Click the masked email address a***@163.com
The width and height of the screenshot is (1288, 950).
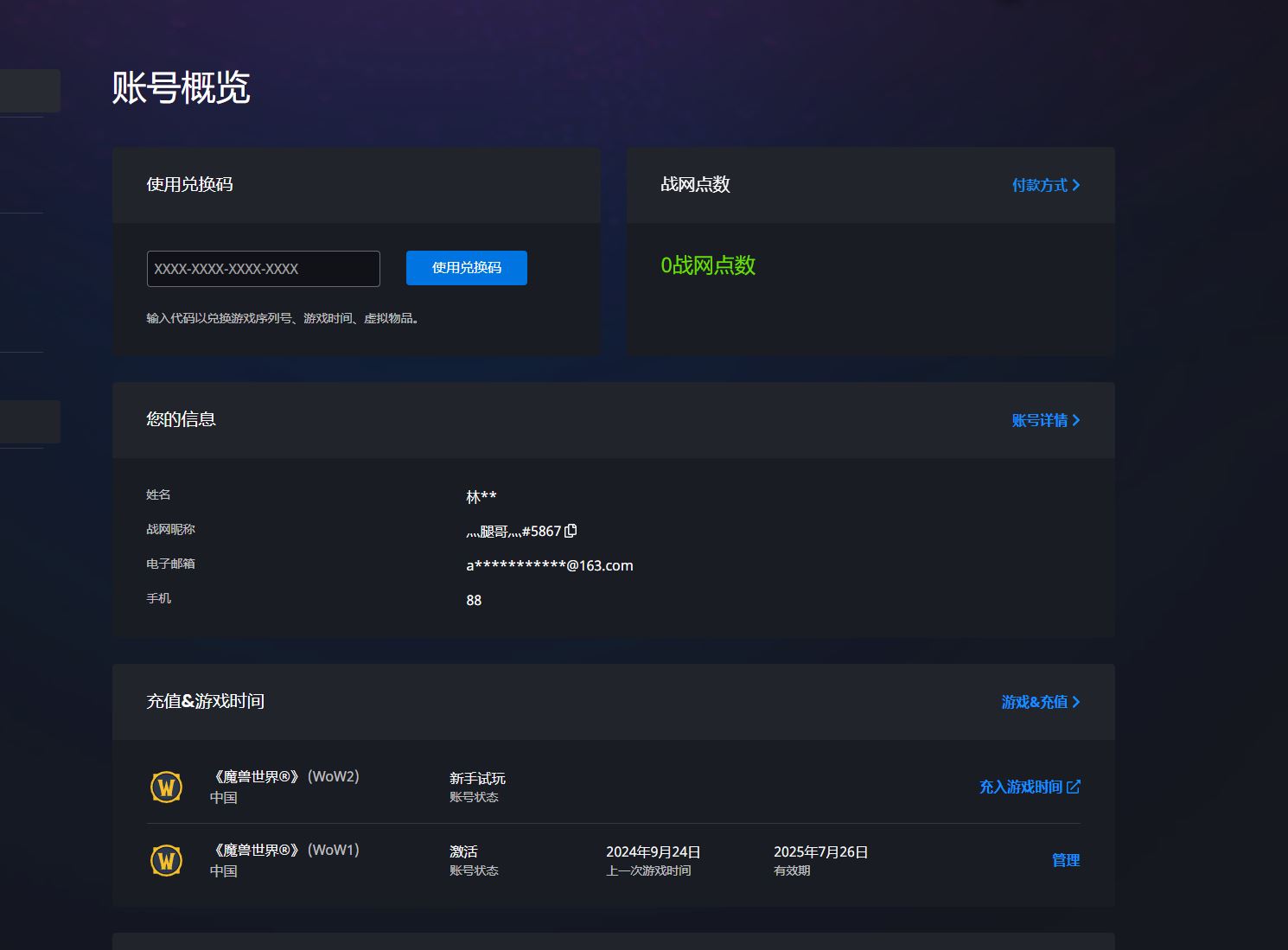[x=549, y=565]
